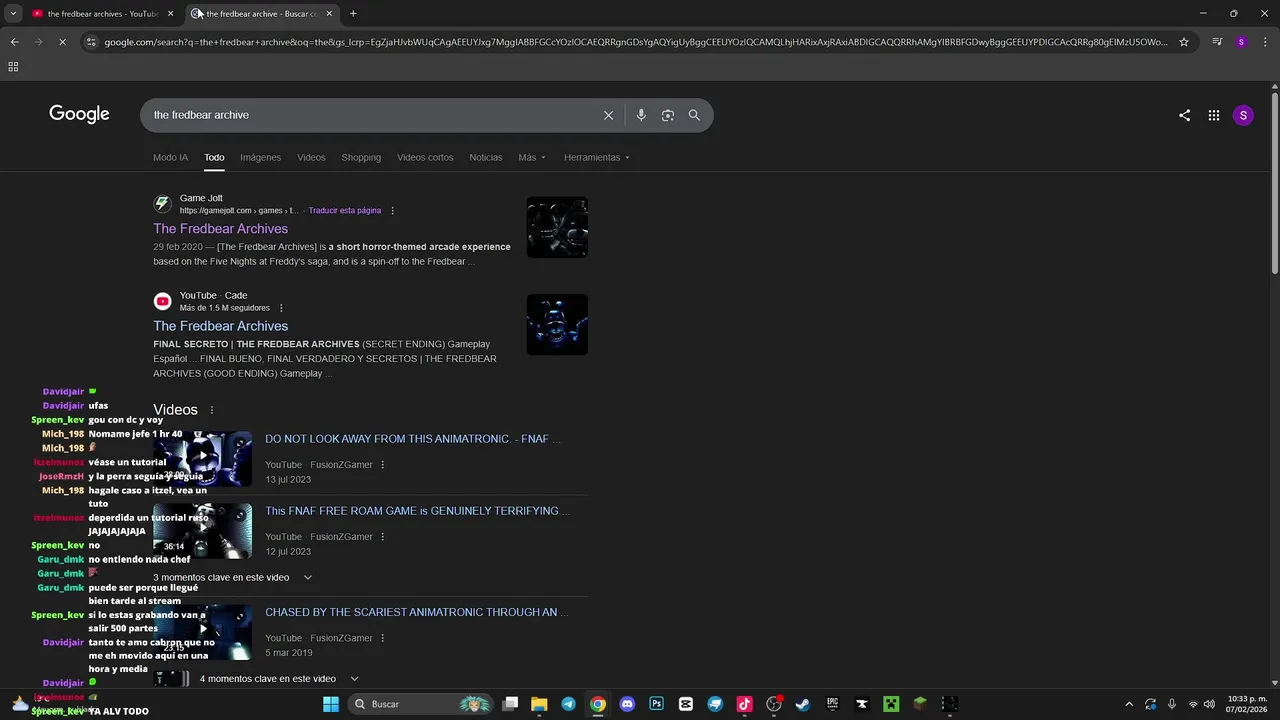Stop loading the page
Image resolution: width=1280 pixels, height=720 pixels.
[62, 42]
